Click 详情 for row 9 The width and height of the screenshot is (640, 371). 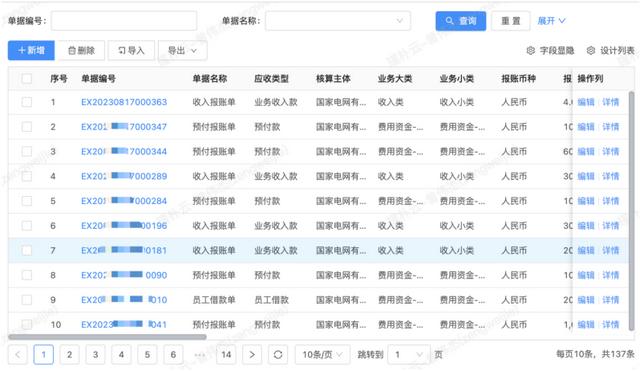[611, 300]
